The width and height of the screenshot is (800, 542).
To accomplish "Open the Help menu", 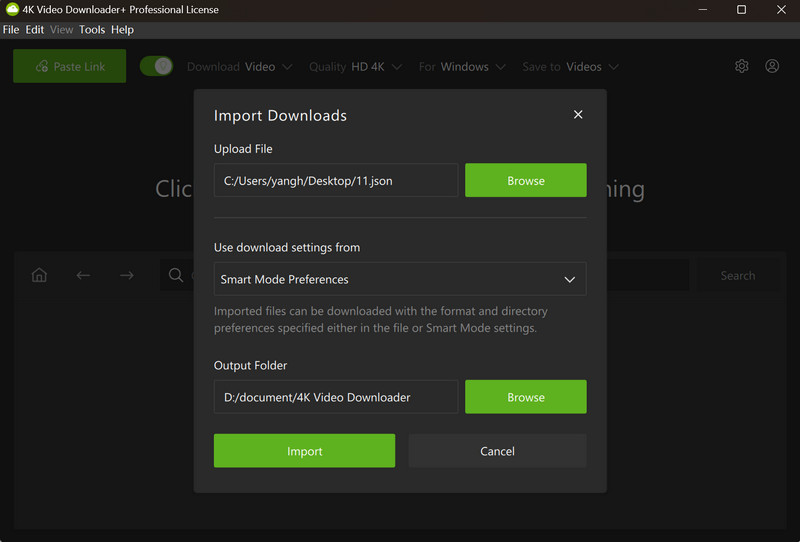I will 122,30.
